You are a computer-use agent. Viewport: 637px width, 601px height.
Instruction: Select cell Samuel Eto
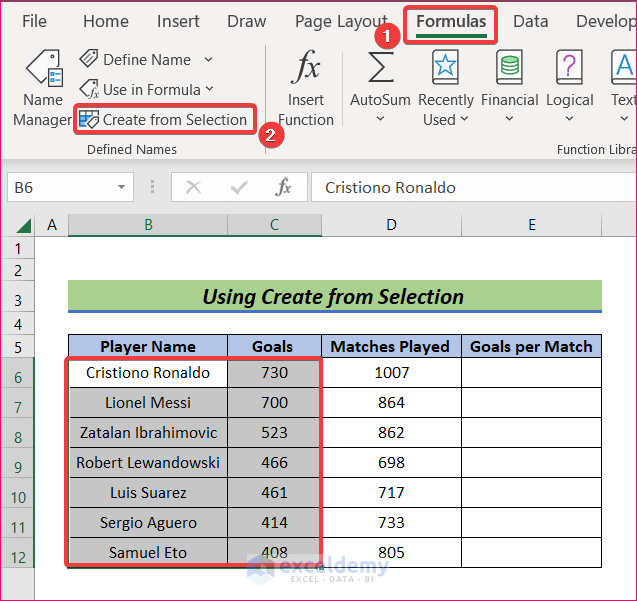coord(148,553)
